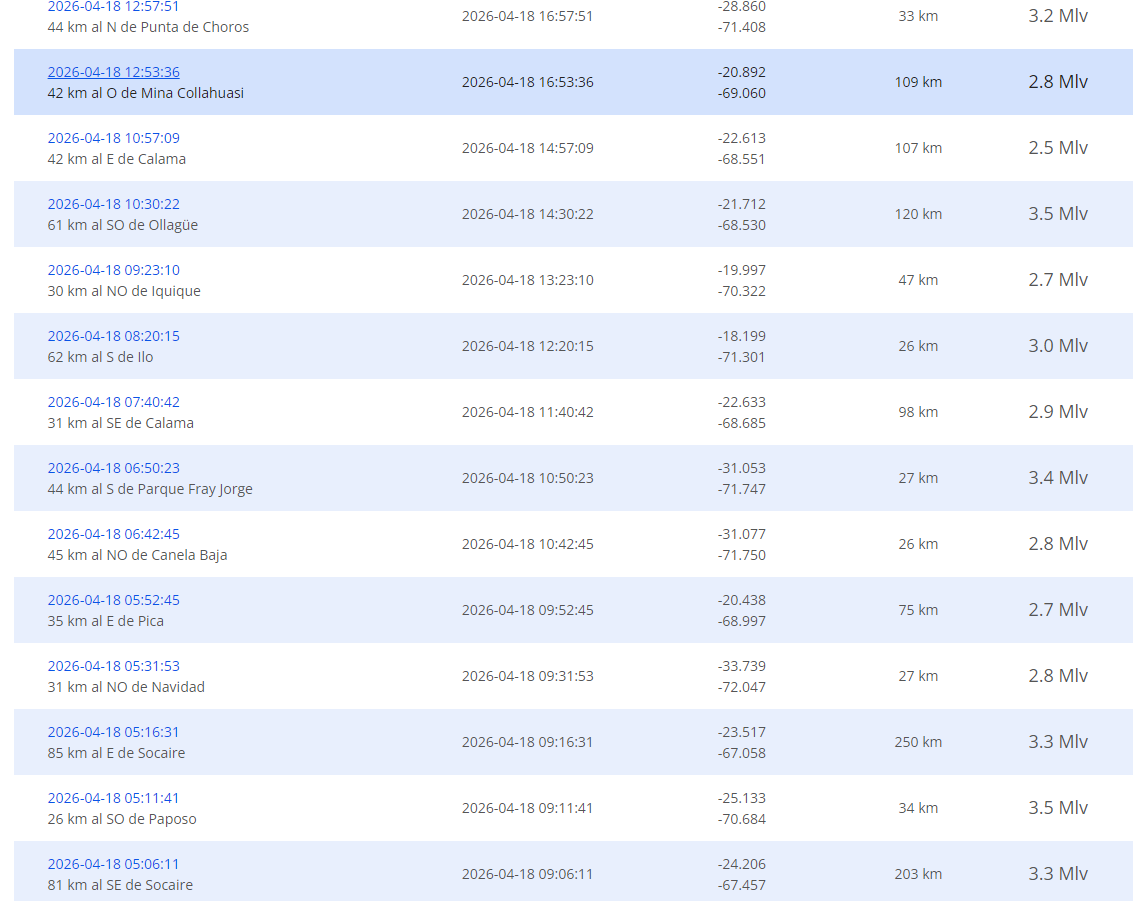Click the 2026-04-18 07:40:42 event link
The width and height of the screenshot is (1133, 901).
pyautogui.click(x=113, y=402)
